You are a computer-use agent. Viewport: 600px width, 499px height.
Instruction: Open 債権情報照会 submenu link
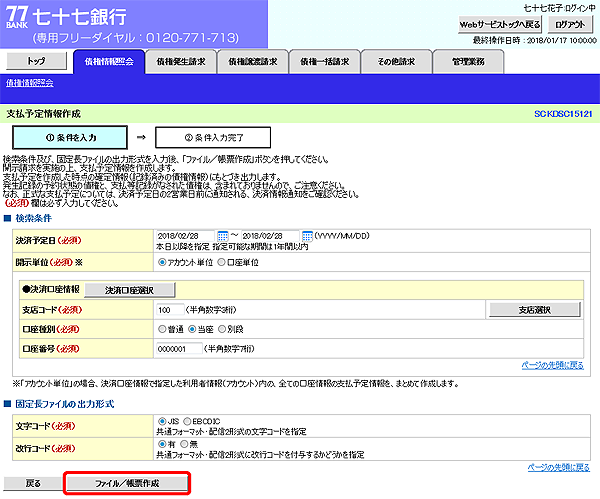(29, 83)
